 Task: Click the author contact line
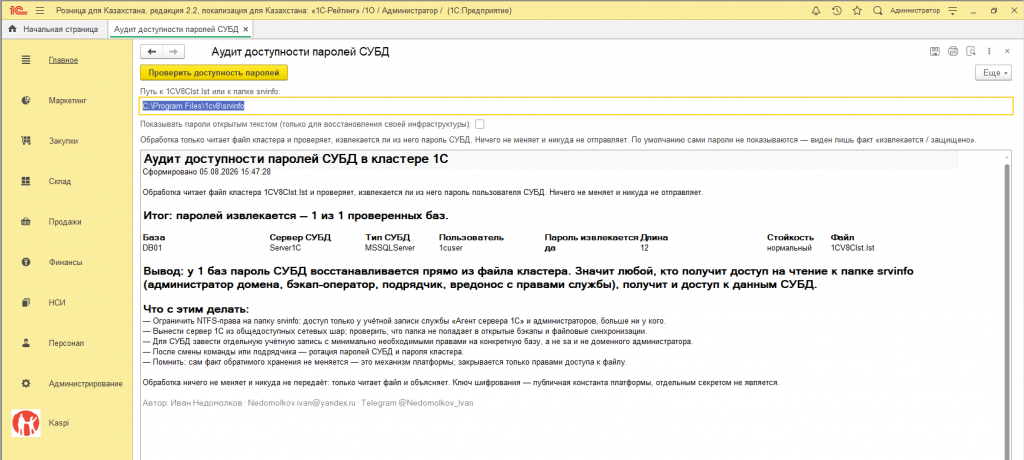[308, 403]
